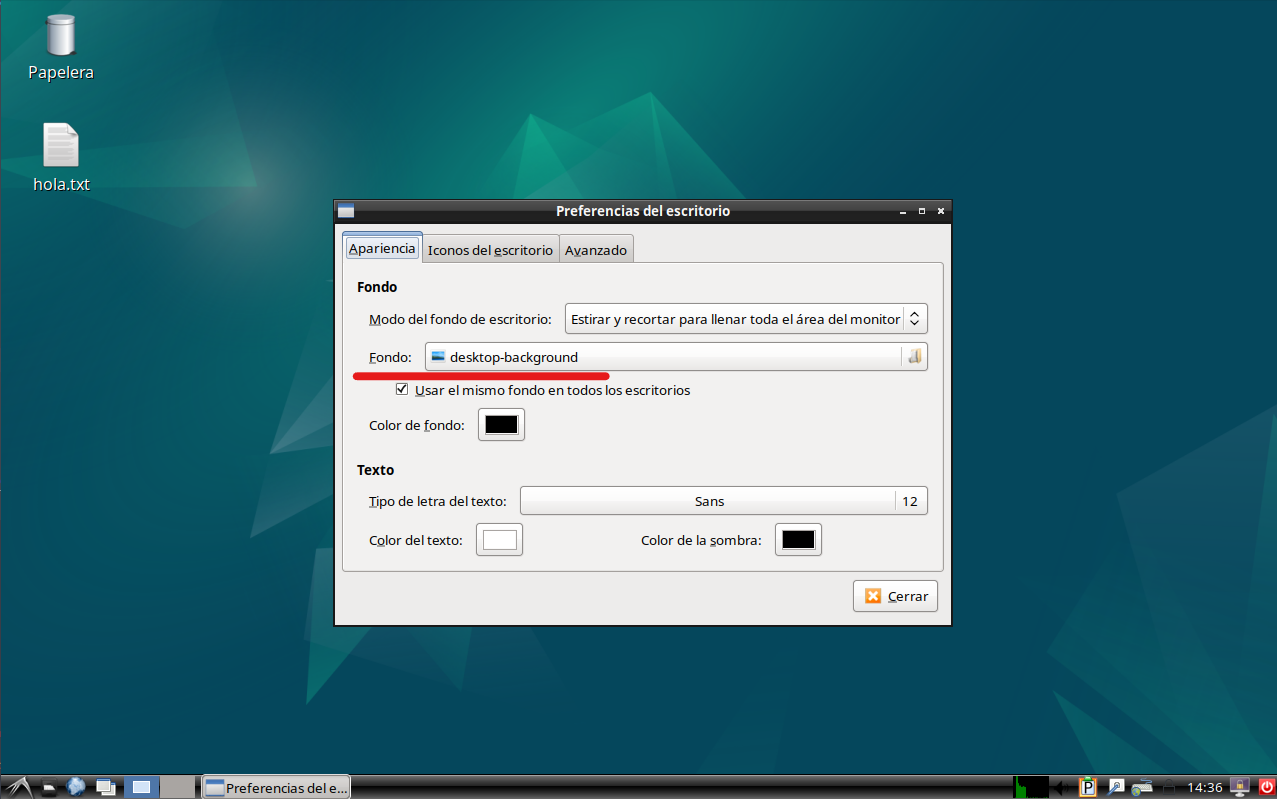The width and height of the screenshot is (1277, 799).
Task: Uncheck 'Usar el mismo fondo' checkbox
Action: click(x=403, y=390)
